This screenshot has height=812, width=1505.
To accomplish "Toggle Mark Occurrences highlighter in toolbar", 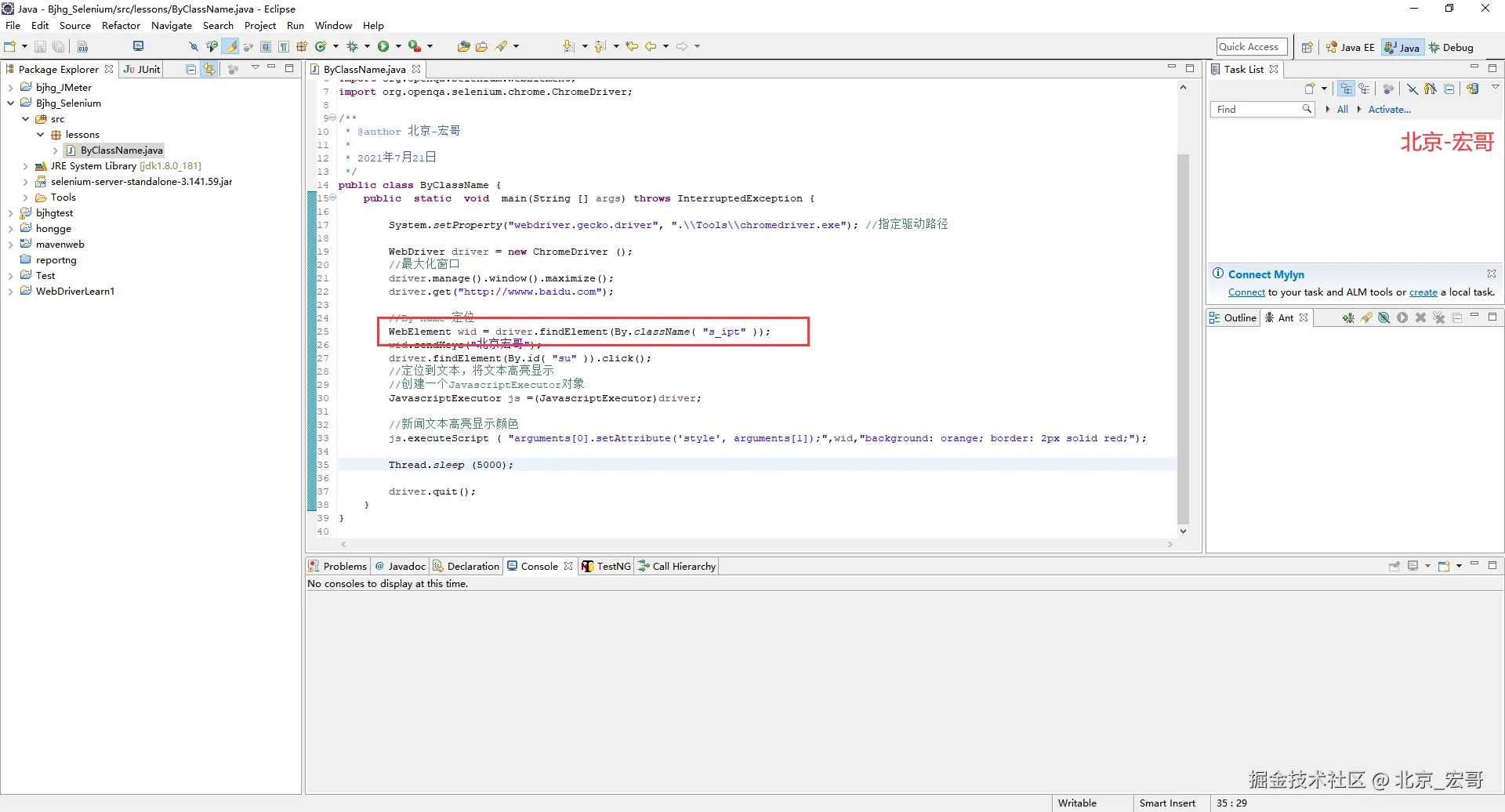I will [x=231, y=46].
